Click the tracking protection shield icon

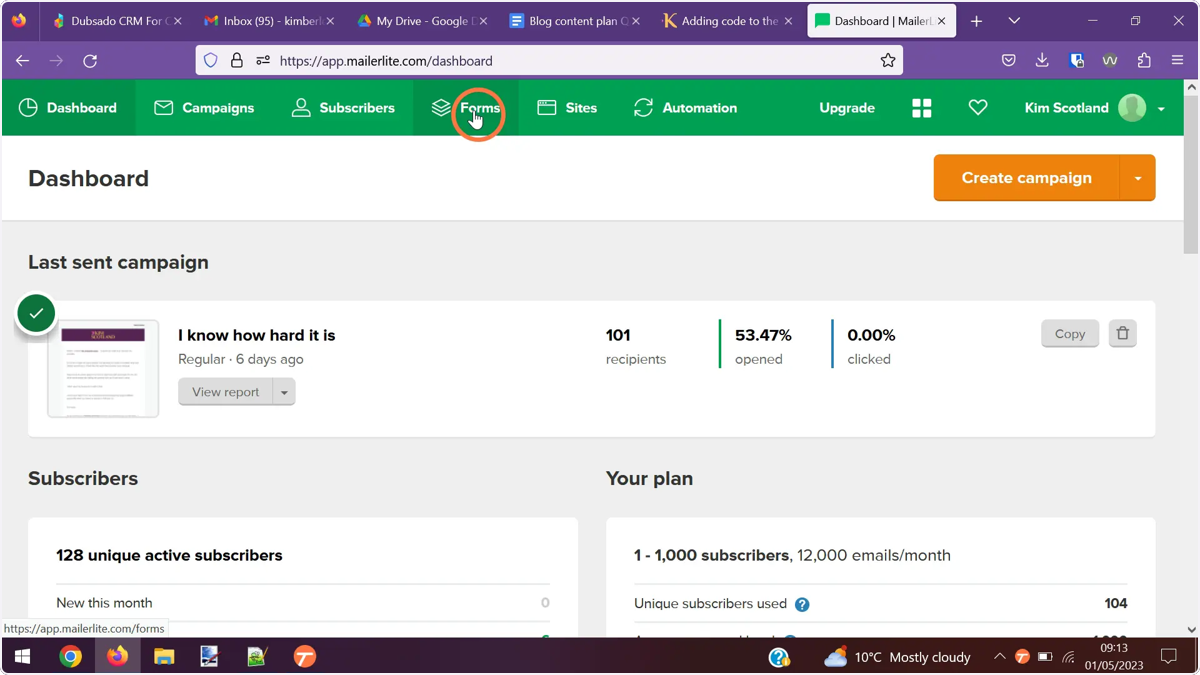tap(211, 61)
